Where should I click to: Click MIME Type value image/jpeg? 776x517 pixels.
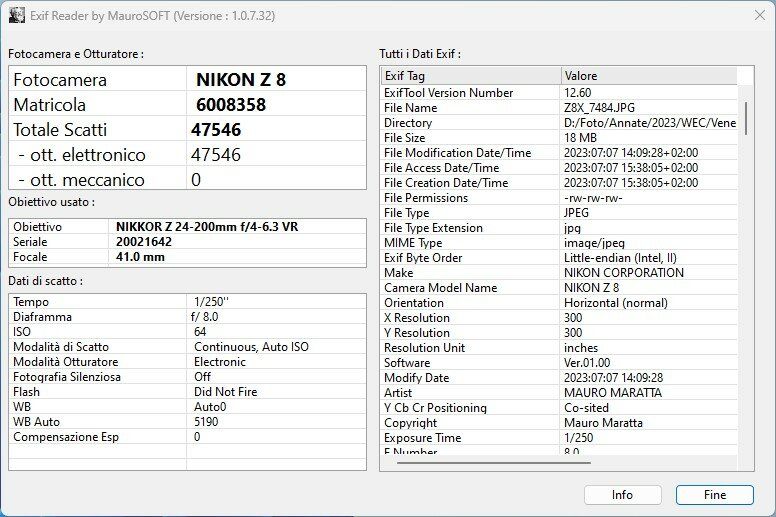(594, 243)
